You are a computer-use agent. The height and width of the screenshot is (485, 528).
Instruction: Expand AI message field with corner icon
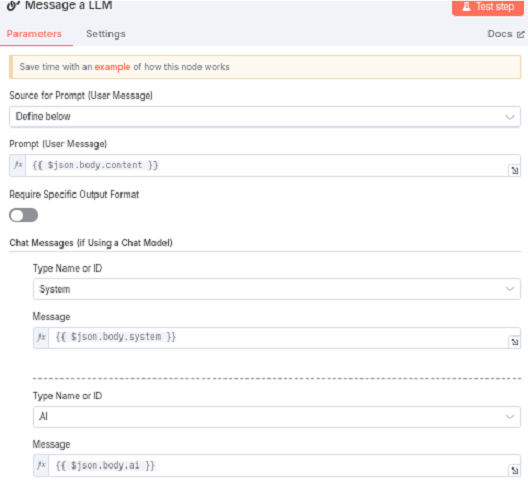click(515, 471)
